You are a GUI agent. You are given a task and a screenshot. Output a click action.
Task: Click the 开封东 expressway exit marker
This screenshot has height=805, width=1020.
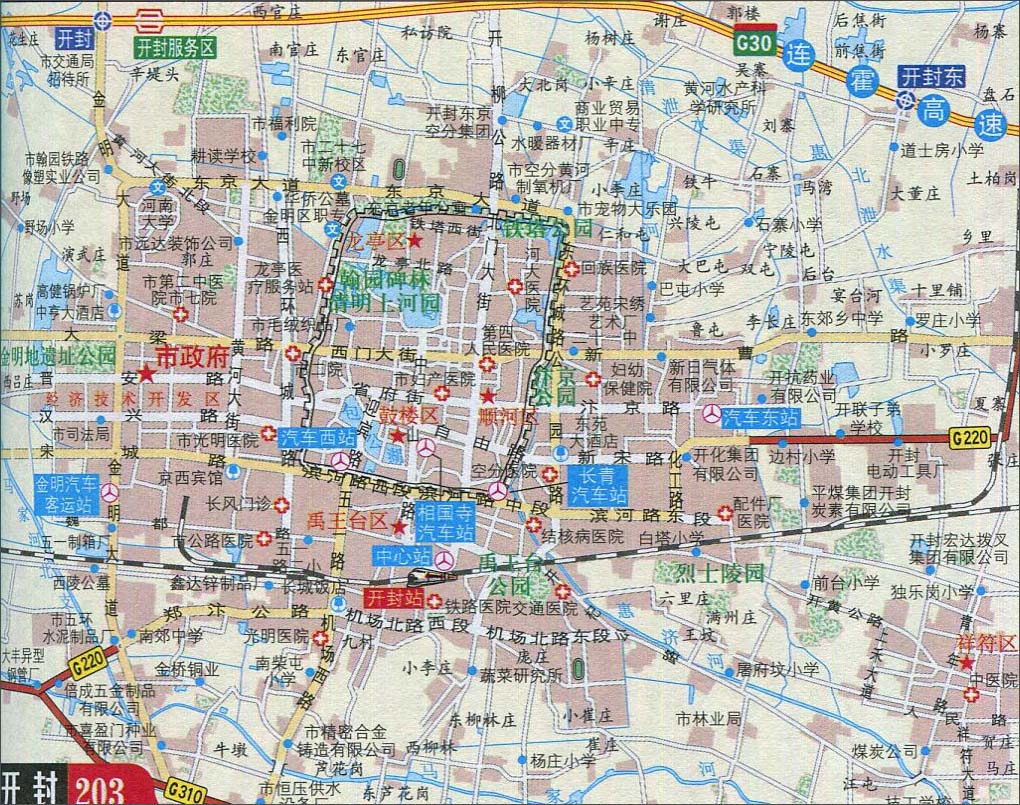(904, 99)
